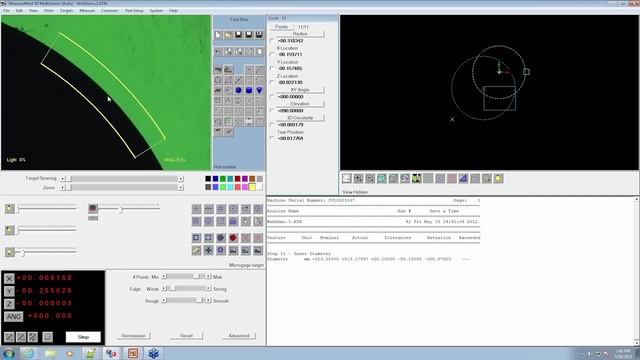Zero the Y axis readout button

point(9,291)
